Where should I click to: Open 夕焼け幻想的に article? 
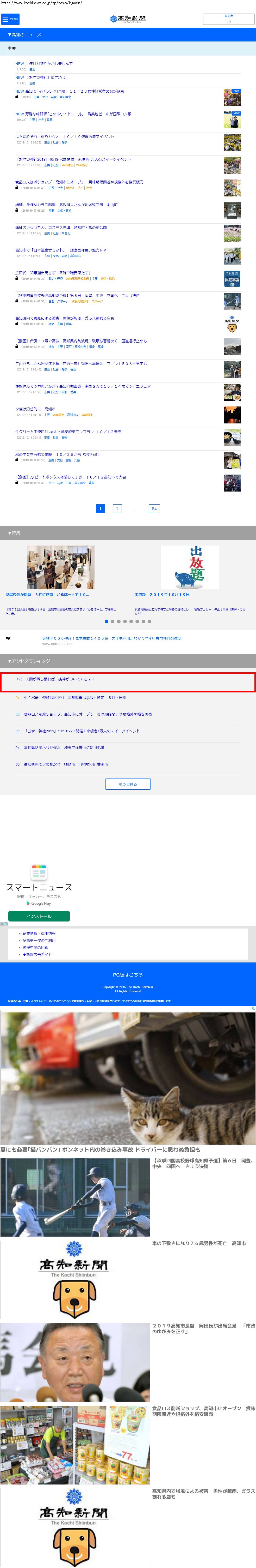click(35, 409)
